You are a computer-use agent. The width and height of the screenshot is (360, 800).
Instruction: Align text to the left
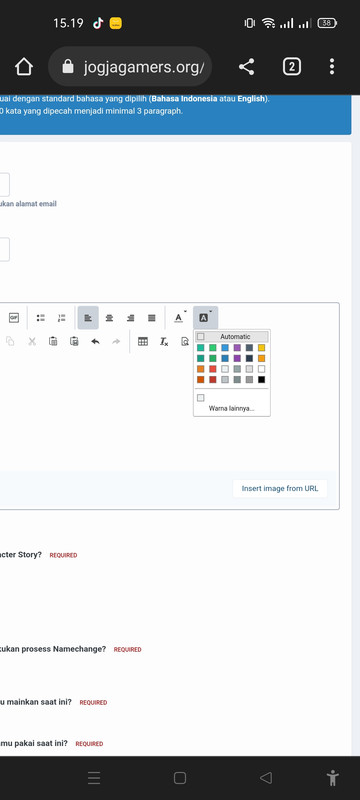point(88,318)
